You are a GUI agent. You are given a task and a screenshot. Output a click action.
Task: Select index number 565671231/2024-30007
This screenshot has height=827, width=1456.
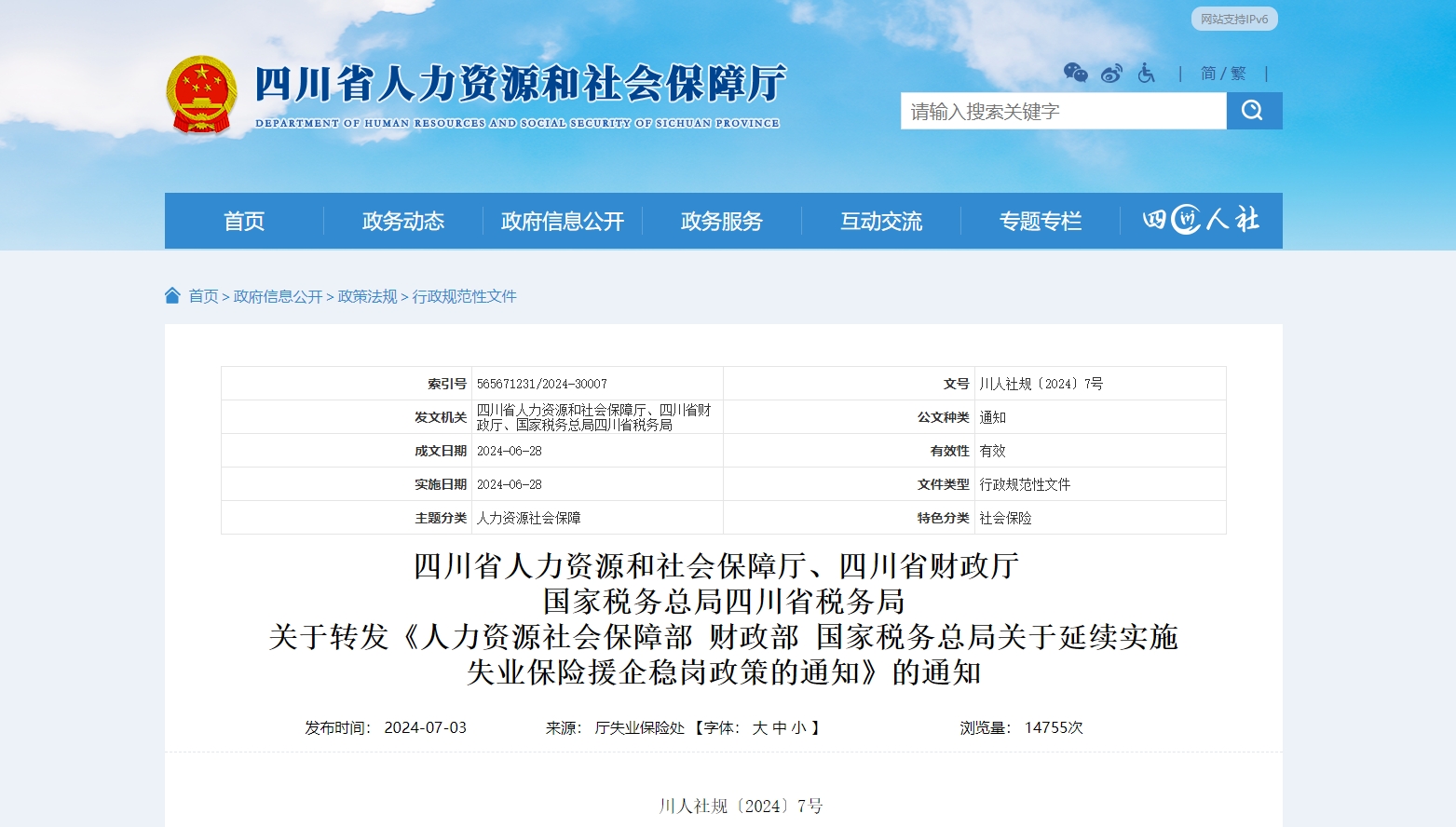tap(542, 384)
